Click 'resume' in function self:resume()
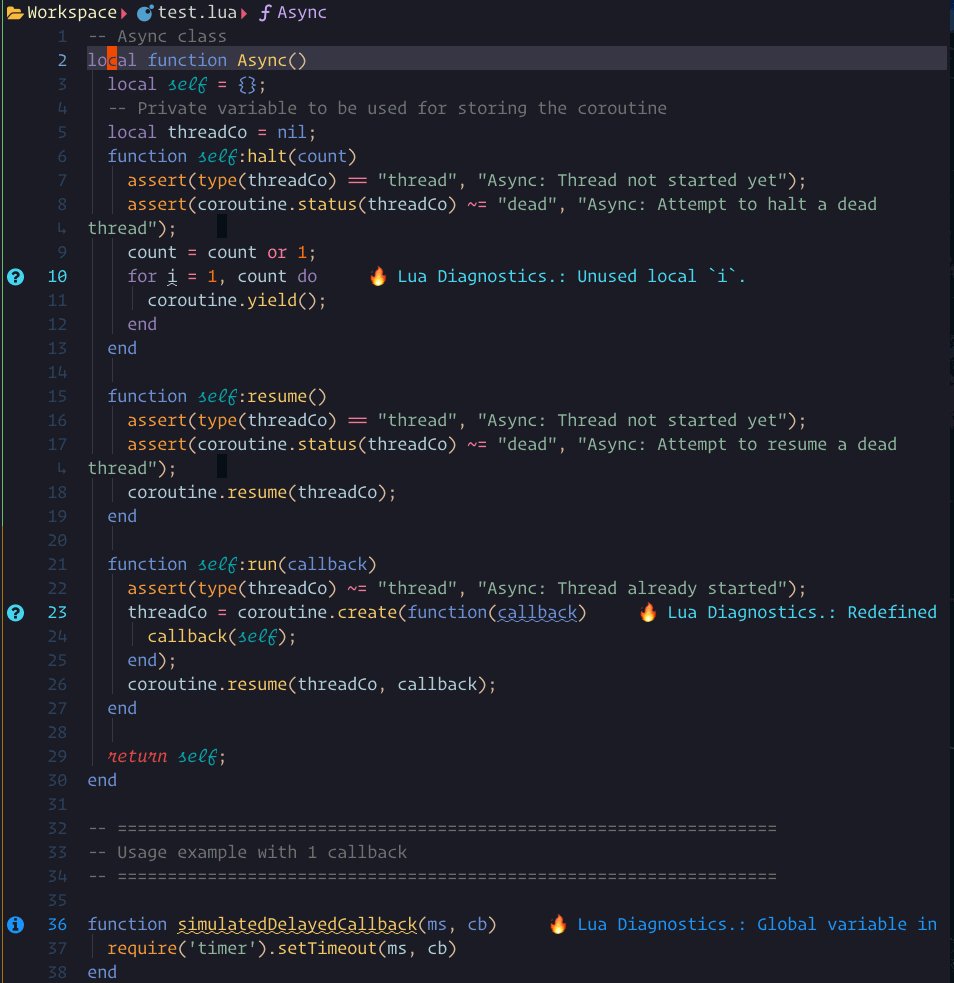The height and width of the screenshot is (983, 954). click(277, 396)
